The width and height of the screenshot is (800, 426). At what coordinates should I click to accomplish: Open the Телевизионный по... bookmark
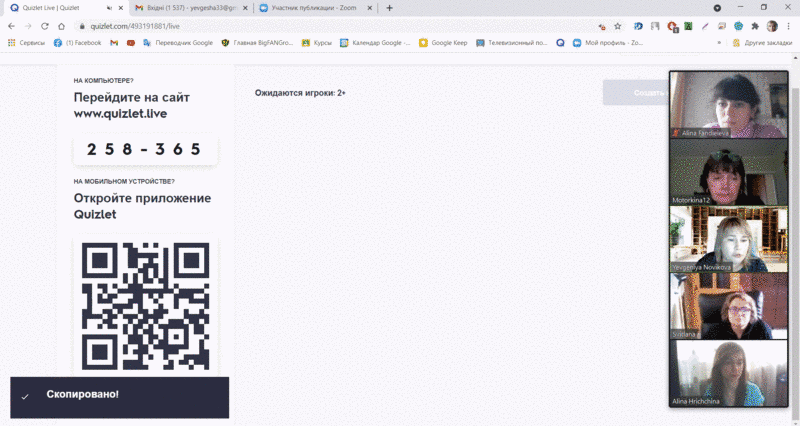[512, 43]
